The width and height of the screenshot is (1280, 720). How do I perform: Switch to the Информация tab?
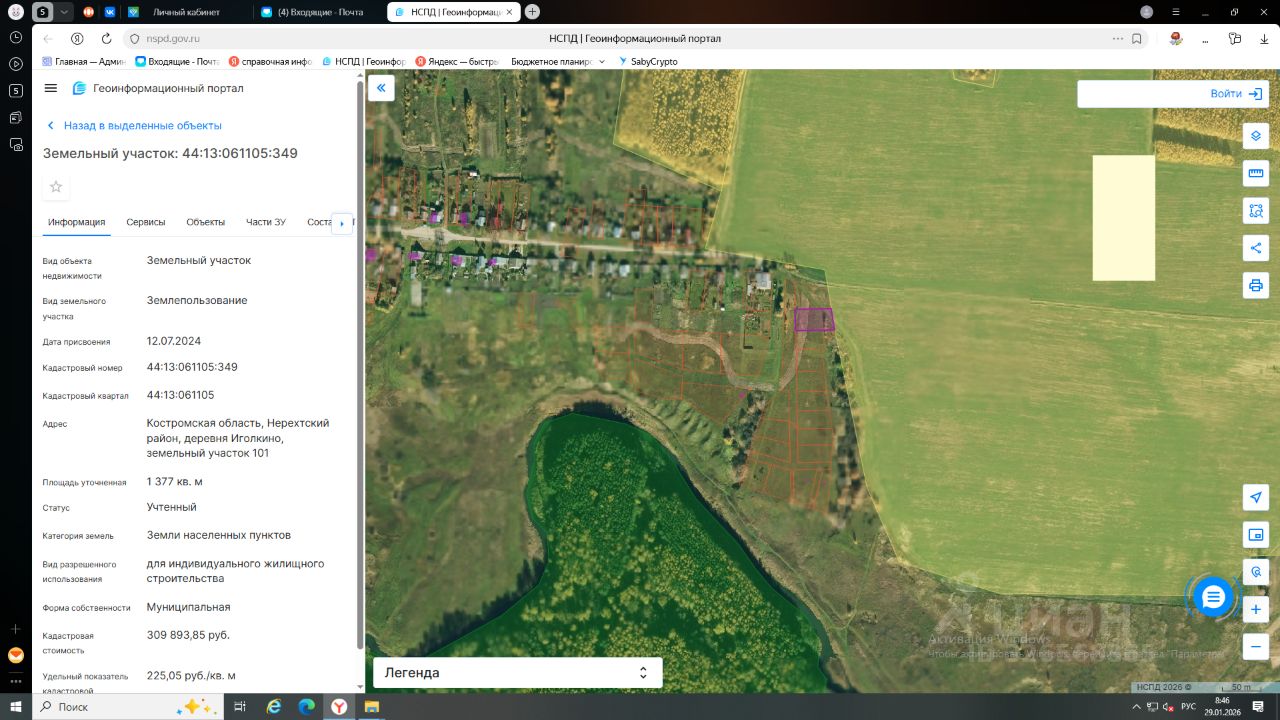pyautogui.click(x=77, y=222)
